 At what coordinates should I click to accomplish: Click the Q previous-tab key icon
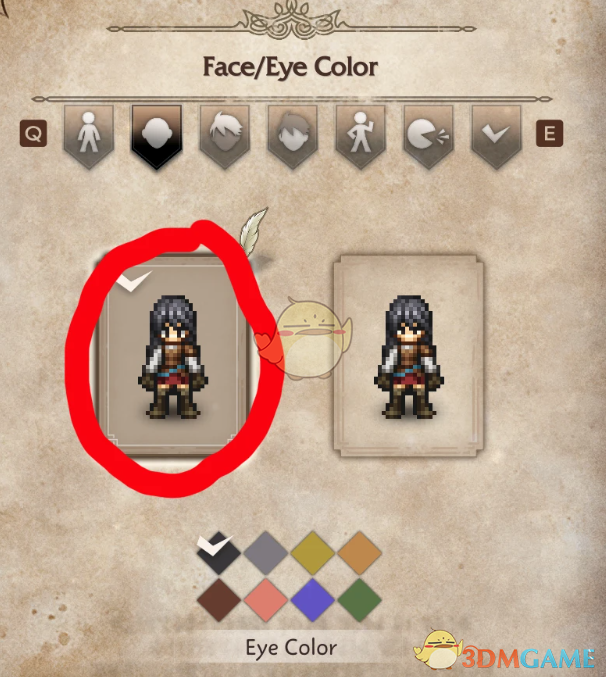33,133
